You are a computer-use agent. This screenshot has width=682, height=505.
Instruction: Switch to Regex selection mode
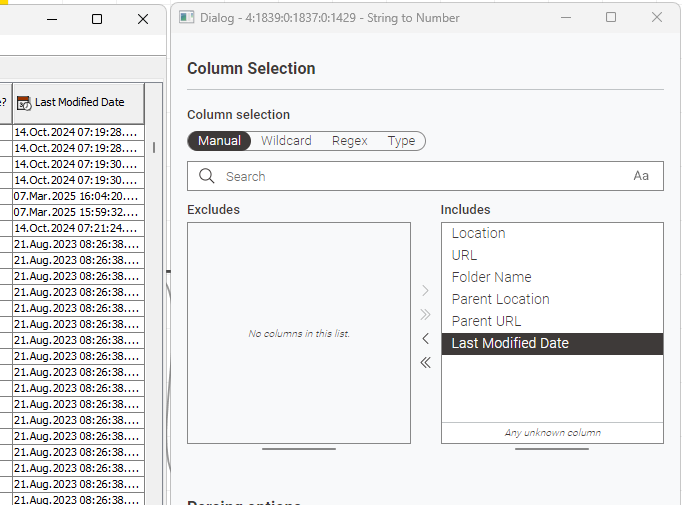pos(350,141)
